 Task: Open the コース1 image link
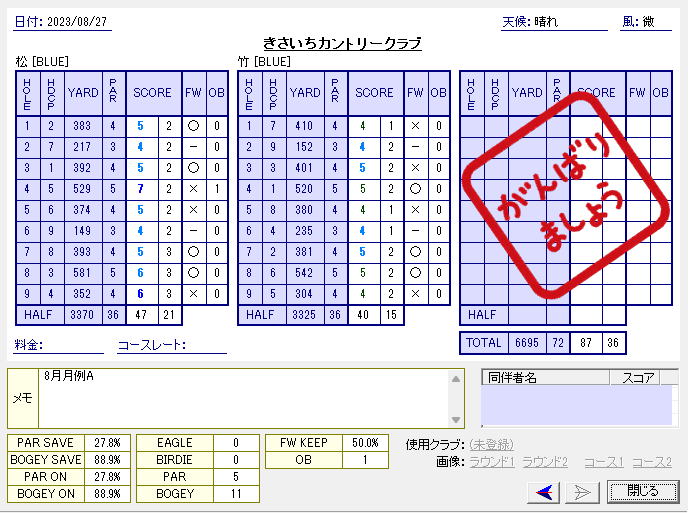[604, 462]
